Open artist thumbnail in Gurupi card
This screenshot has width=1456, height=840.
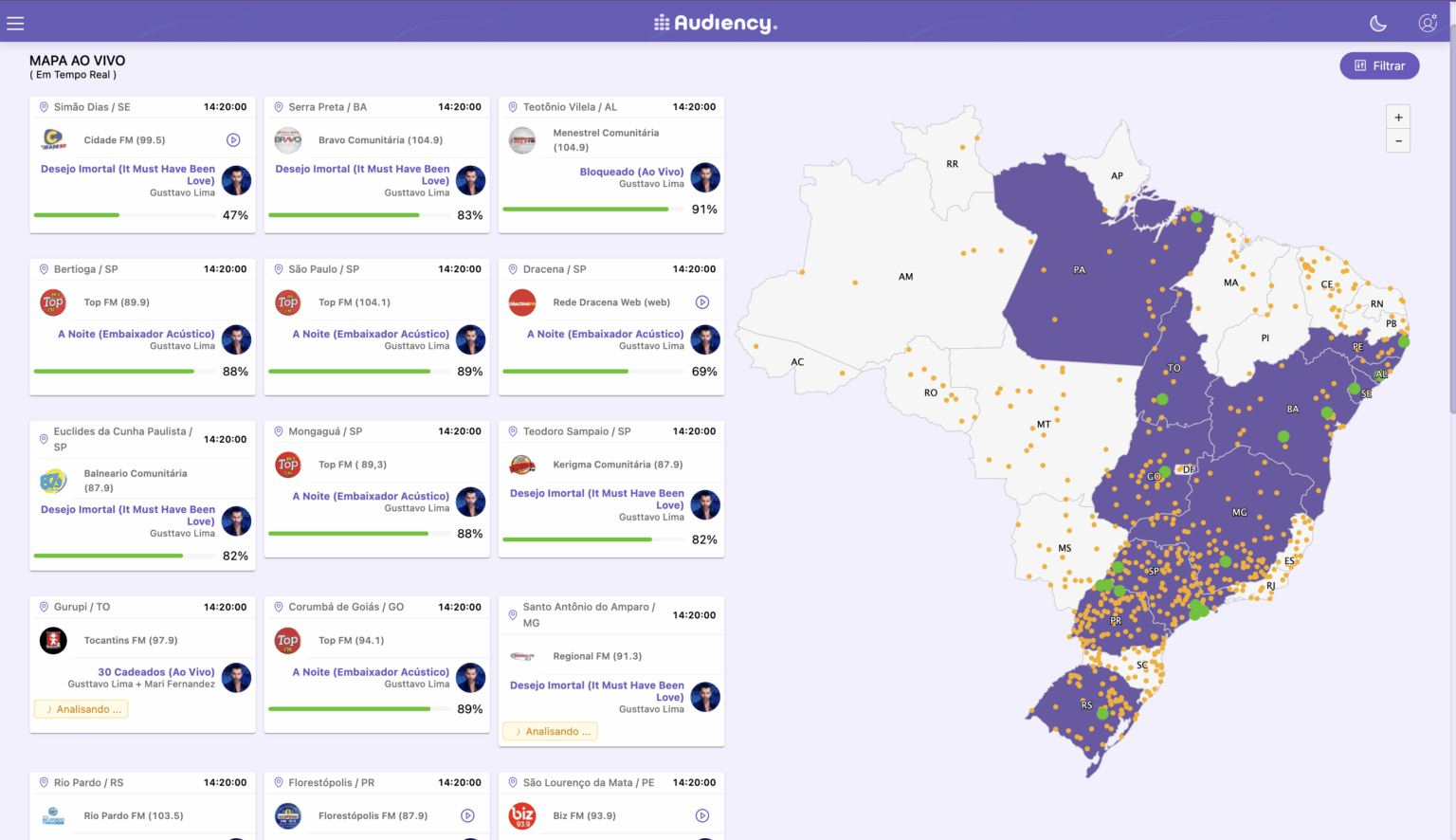(236, 678)
